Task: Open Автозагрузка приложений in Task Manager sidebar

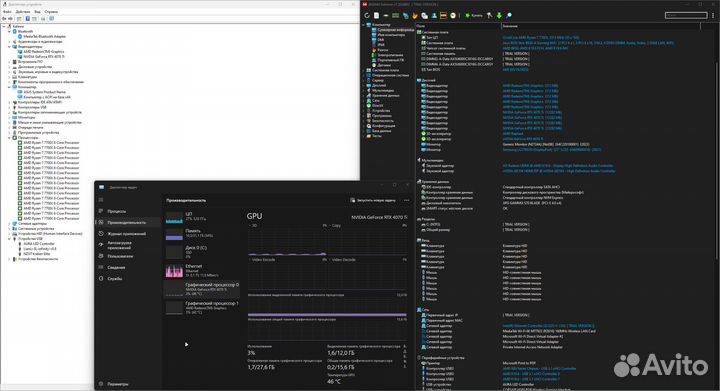Action: 119,245
